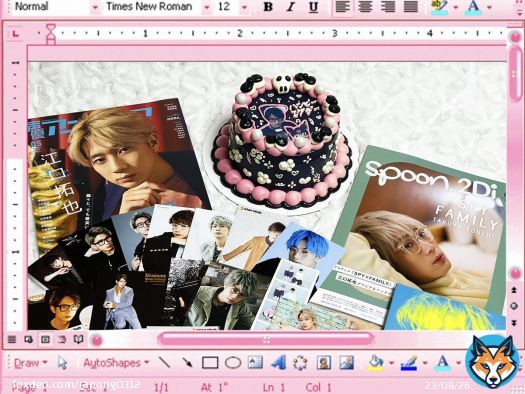Viewport: 525px width, 394px height.
Task: Click the horizontal scrollbar thumb
Action: (x=266, y=339)
